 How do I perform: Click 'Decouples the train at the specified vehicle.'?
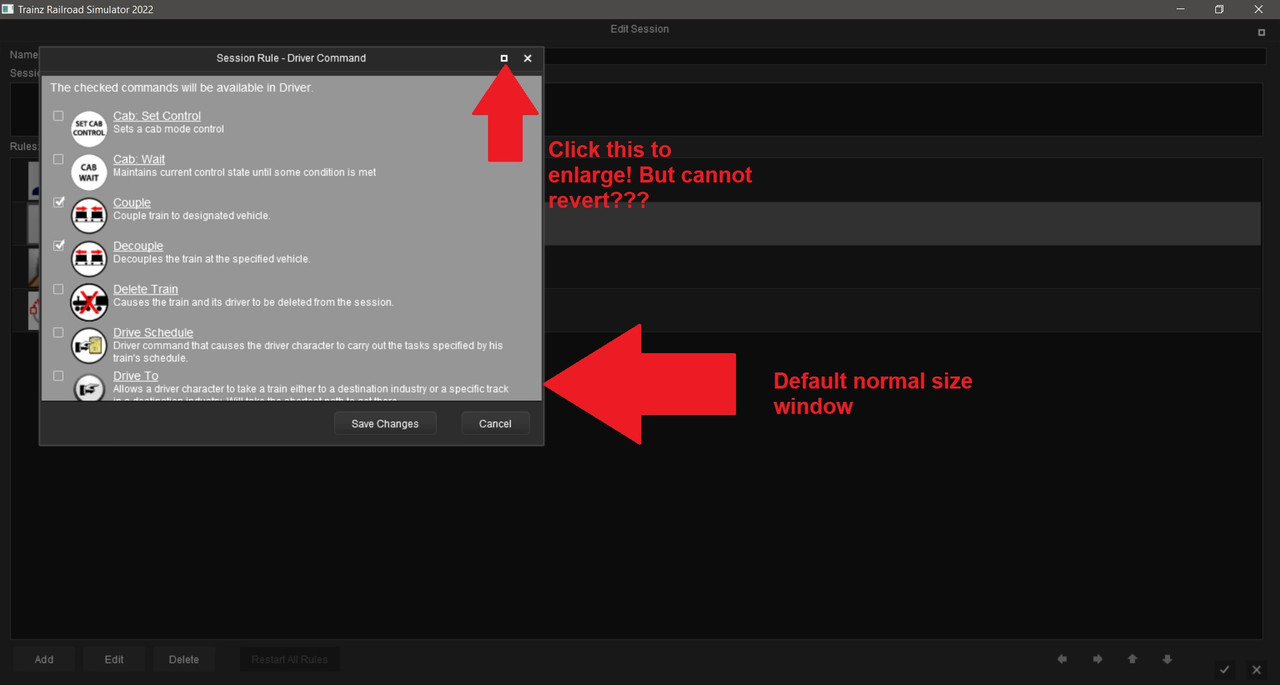[212, 259]
